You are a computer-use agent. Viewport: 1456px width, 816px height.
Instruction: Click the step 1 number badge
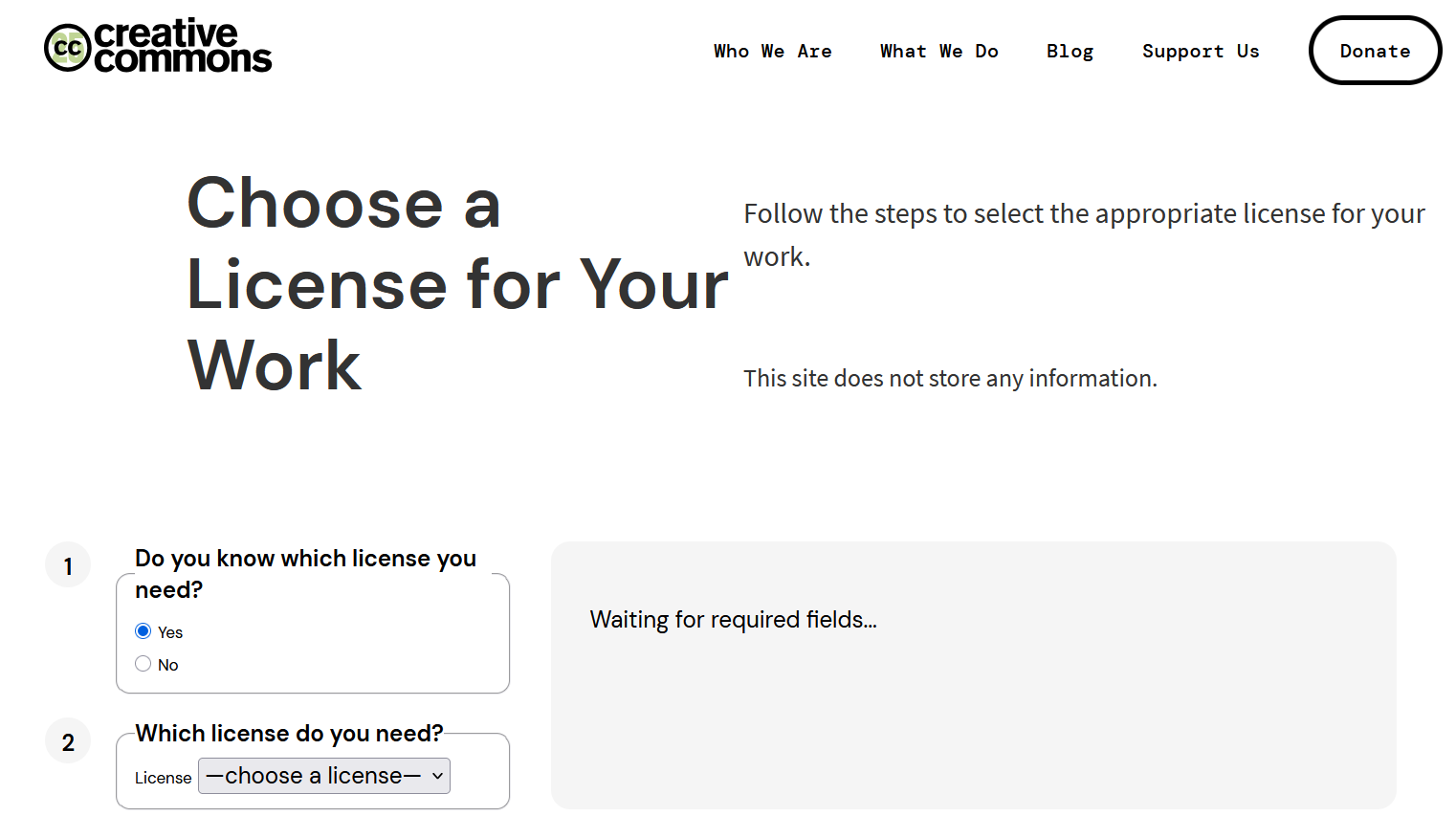(x=68, y=566)
